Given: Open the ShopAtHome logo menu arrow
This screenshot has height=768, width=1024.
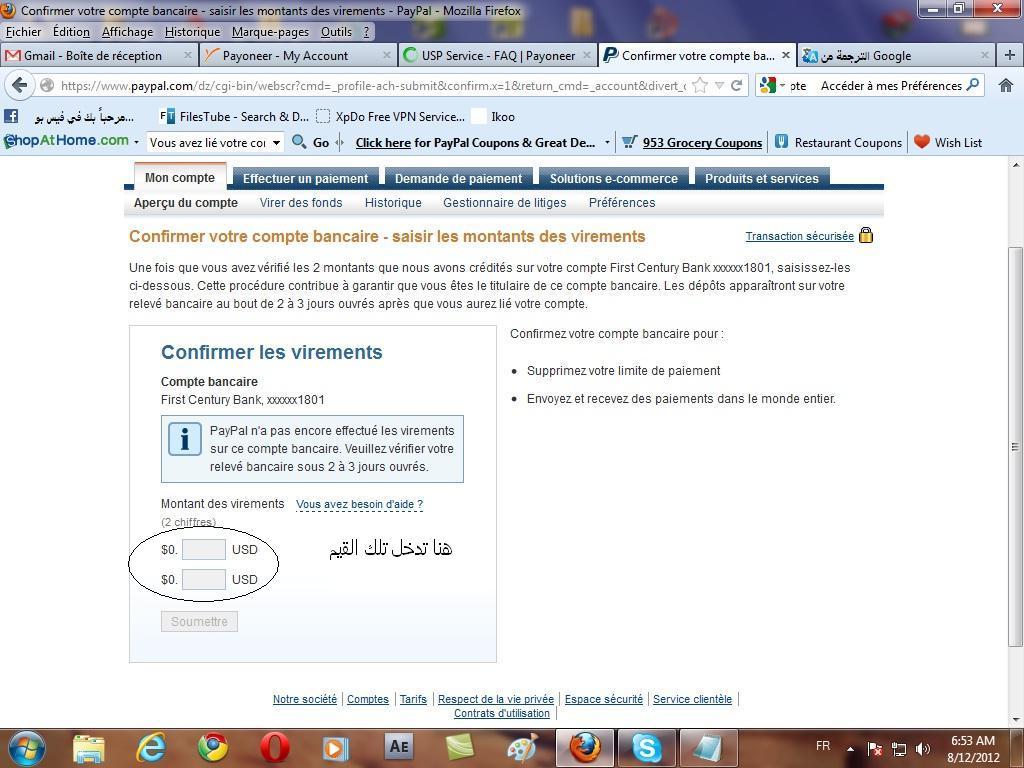Looking at the screenshot, I should (x=136, y=142).
